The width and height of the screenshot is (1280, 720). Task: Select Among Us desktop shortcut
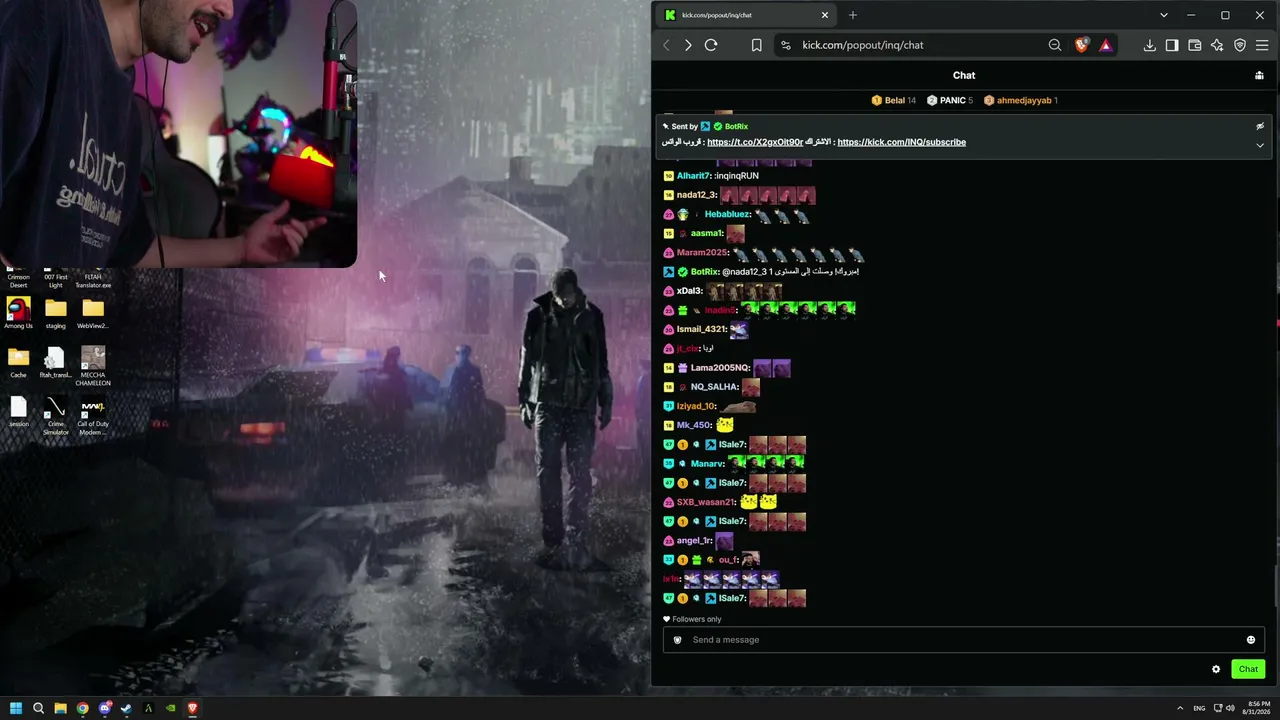click(x=18, y=313)
